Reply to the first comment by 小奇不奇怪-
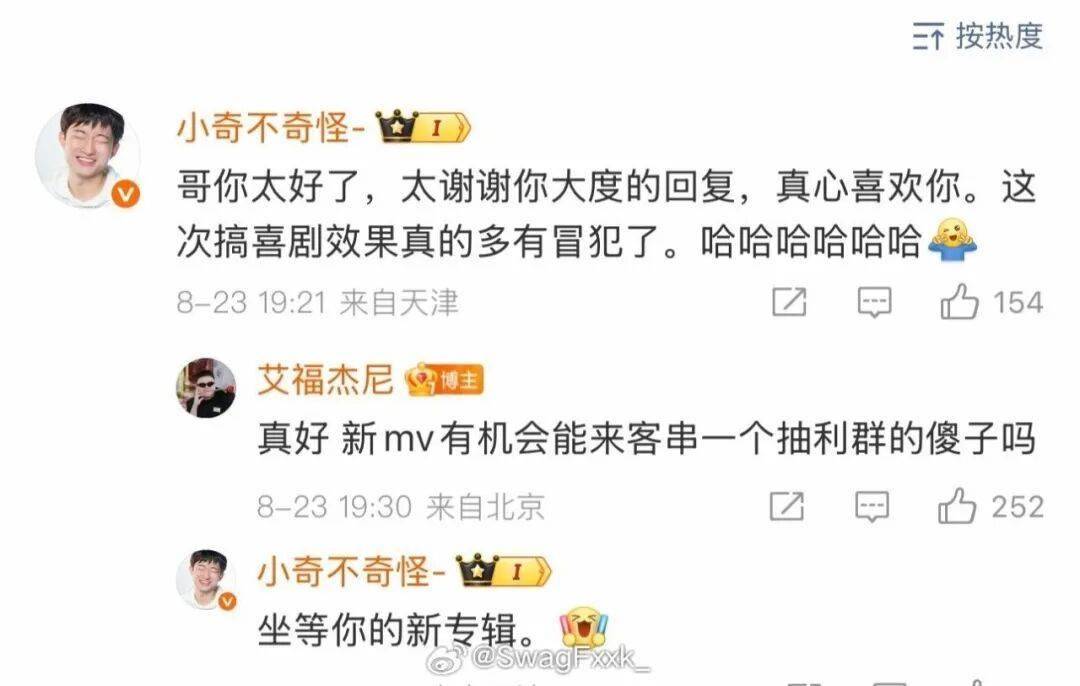The width and height of the screenshot is (1080, 686). point(874,302)
